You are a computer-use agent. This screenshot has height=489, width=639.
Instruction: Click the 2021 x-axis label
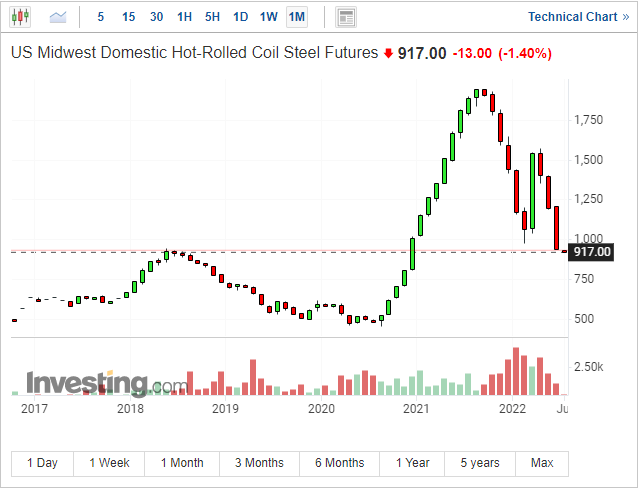tap(416, 408)
